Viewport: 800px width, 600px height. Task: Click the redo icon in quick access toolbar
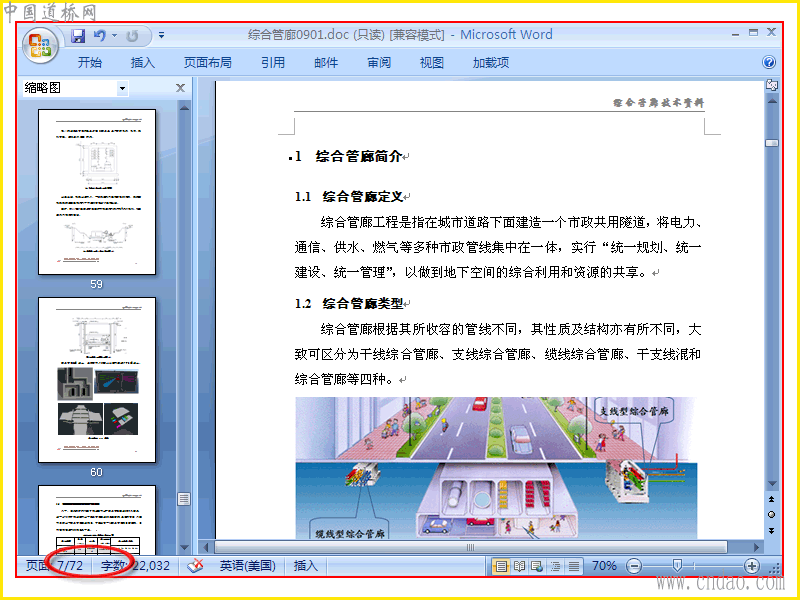pos(132,36)
